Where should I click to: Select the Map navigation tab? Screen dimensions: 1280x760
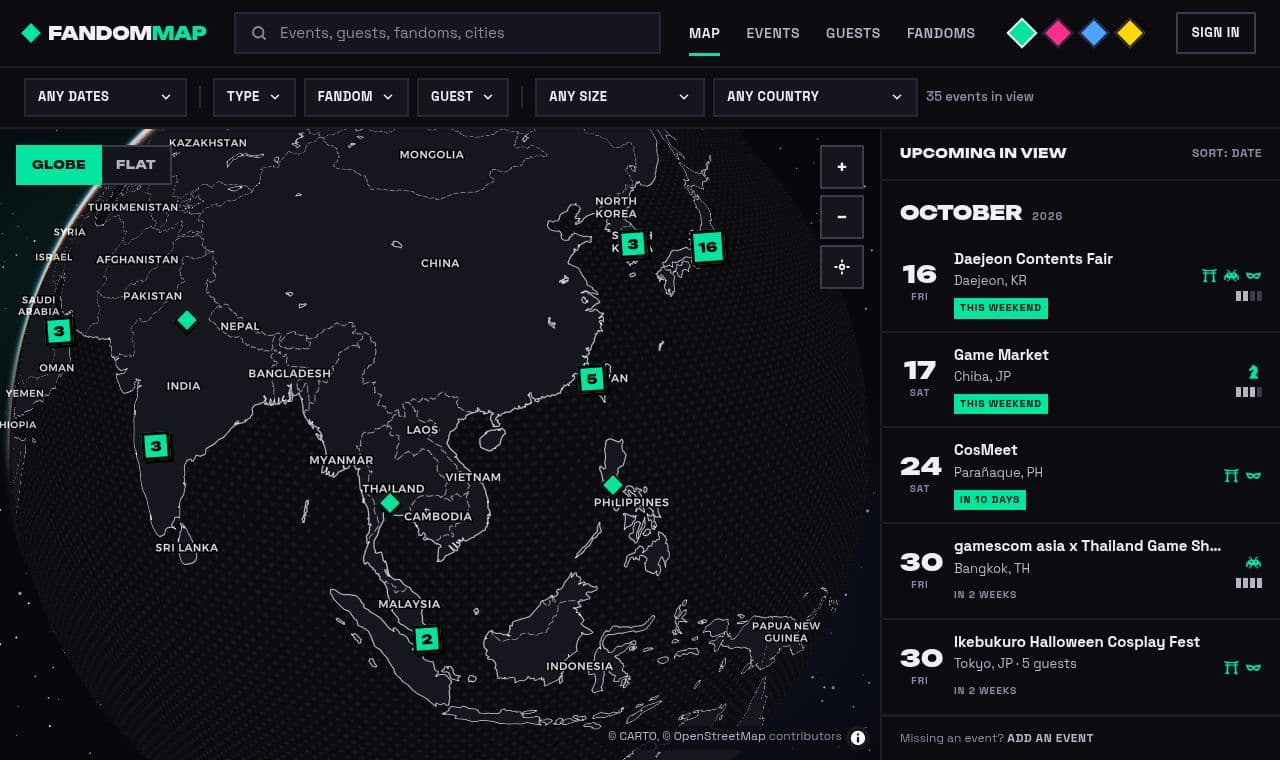point(704,33)
